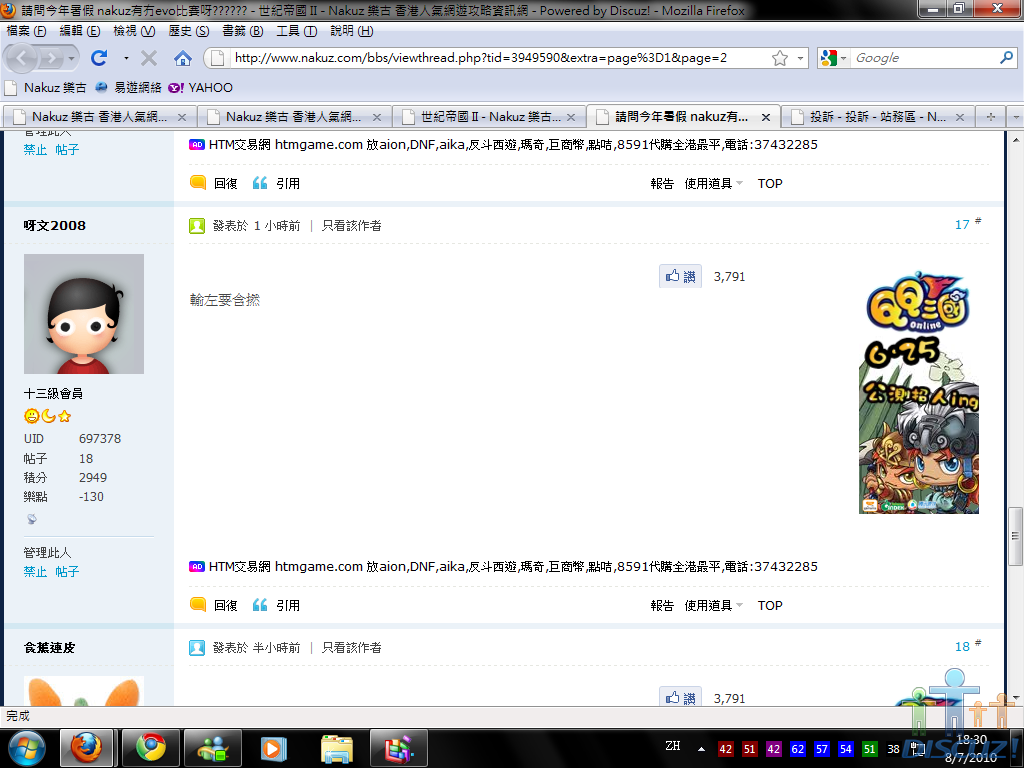Open the new tab plus button
This screenshot has height=768, width=1024.
pos(991,116)
